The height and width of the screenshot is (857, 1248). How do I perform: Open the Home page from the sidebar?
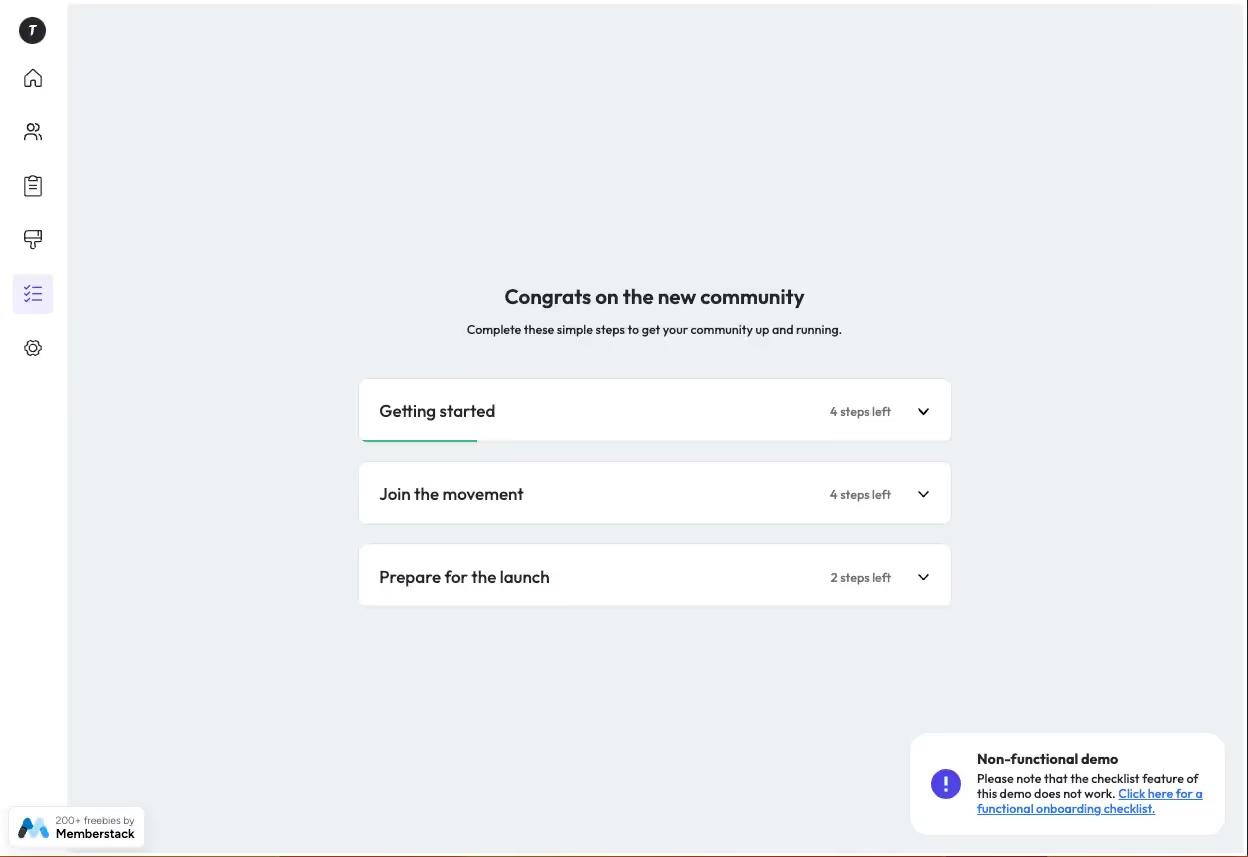32,77
